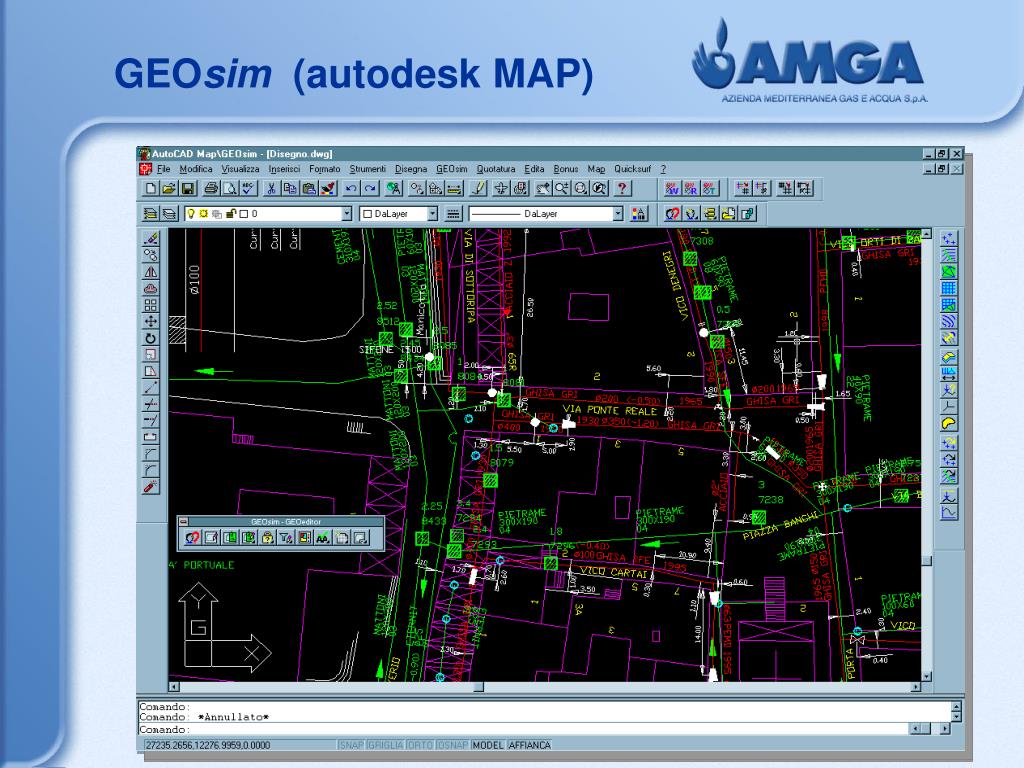Expand the DaLayer color dropdown arrow

pos(432,214)
